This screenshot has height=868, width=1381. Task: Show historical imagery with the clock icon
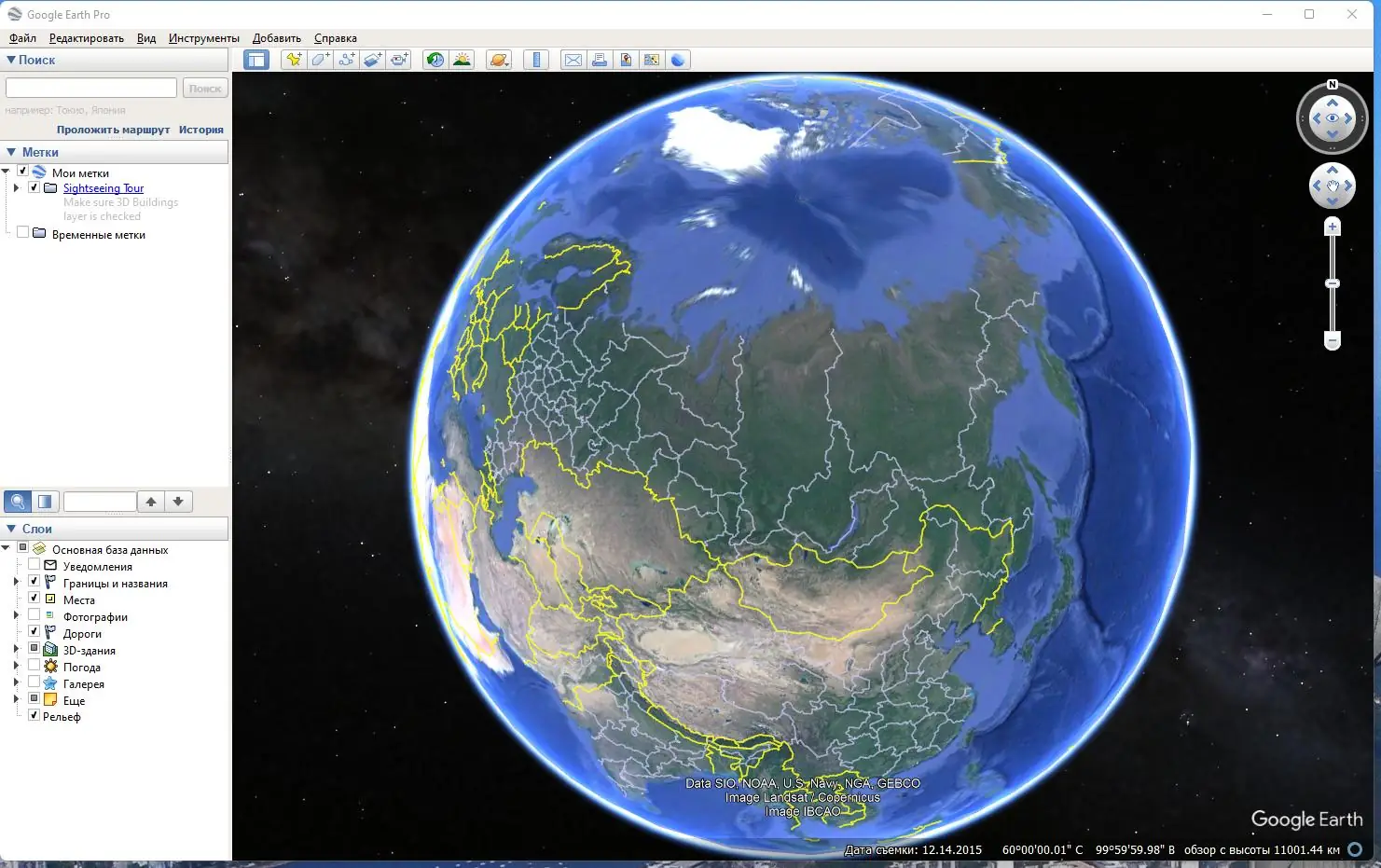pyautogui.click(x=434, y=59)
